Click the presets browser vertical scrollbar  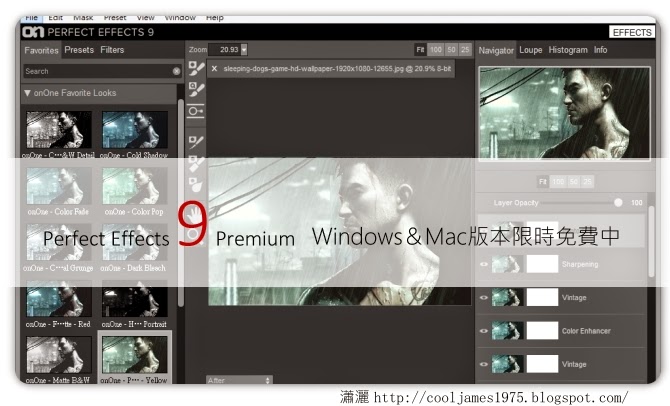[x=181, y=203]
